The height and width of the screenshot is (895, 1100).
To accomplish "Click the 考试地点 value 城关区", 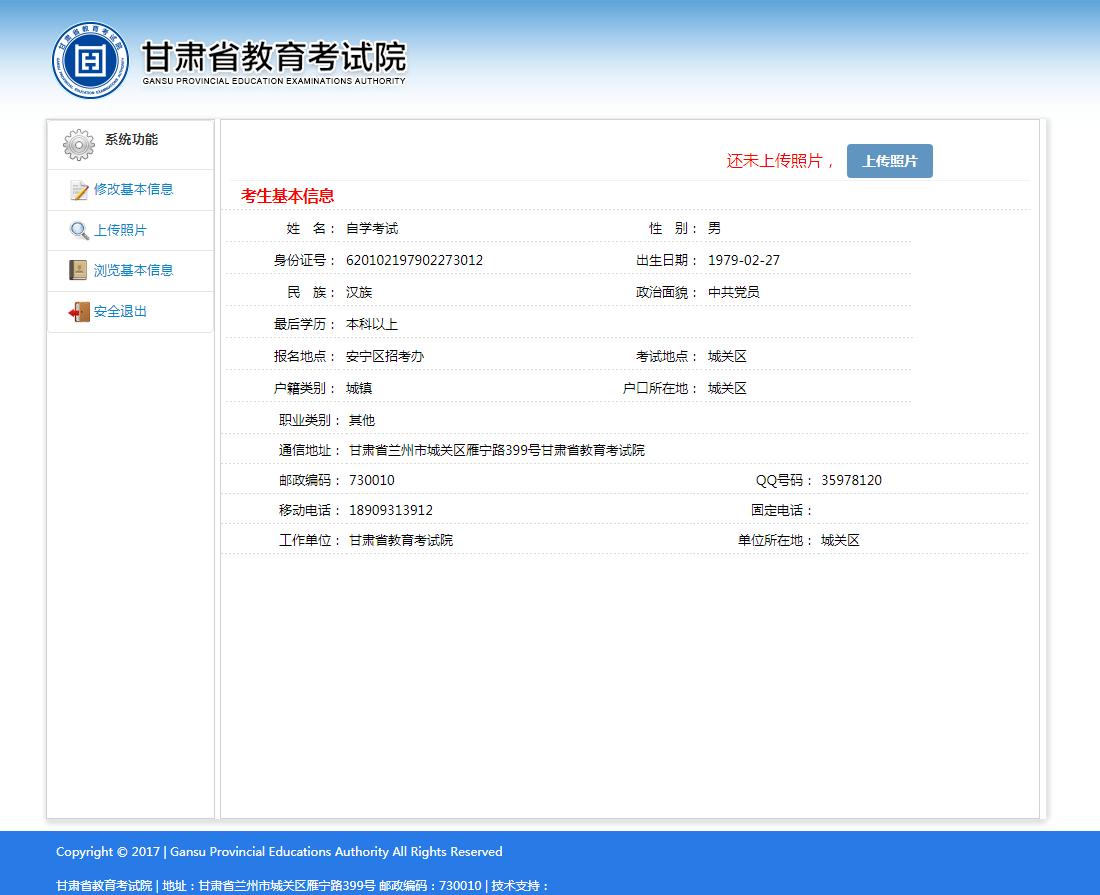I will tap(727, 356).
